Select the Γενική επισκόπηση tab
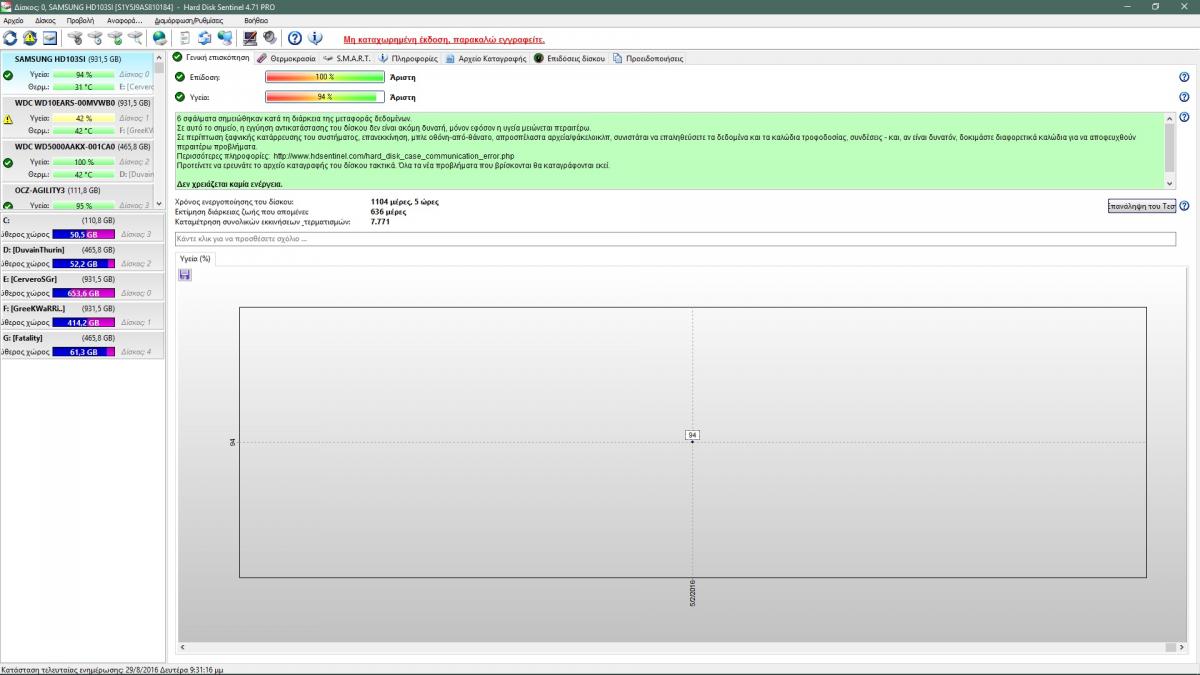 click(211, 58)
